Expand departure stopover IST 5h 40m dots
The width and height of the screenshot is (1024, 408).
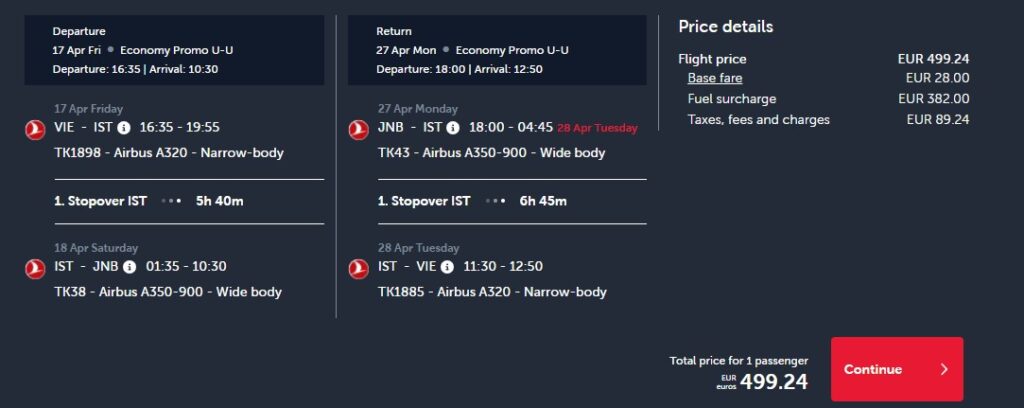(171, 201)
